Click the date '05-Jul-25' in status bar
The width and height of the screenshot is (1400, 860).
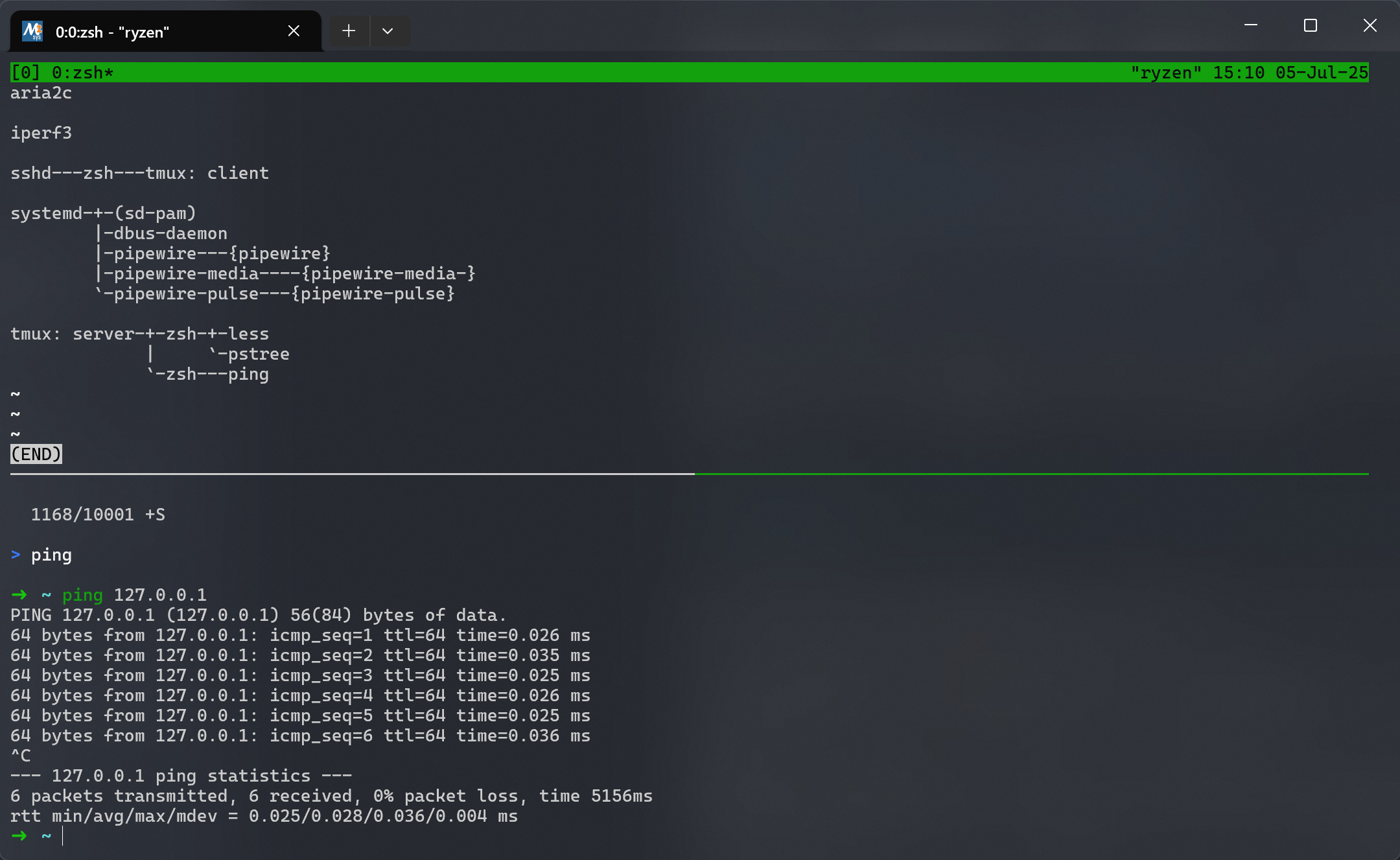click(1322, 73)
